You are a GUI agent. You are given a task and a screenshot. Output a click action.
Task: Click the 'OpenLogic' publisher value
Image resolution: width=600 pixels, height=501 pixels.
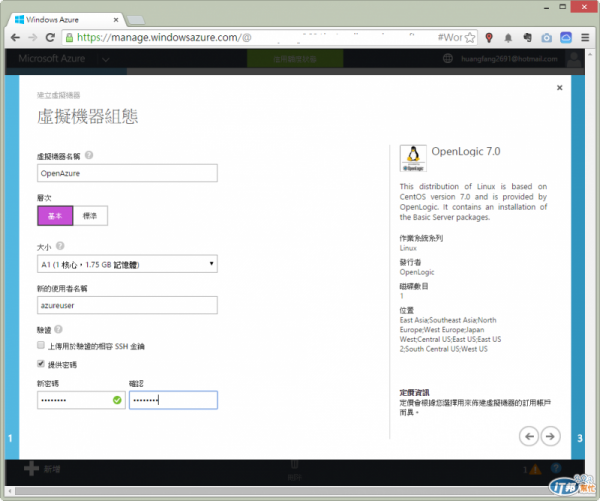[417, 272]
